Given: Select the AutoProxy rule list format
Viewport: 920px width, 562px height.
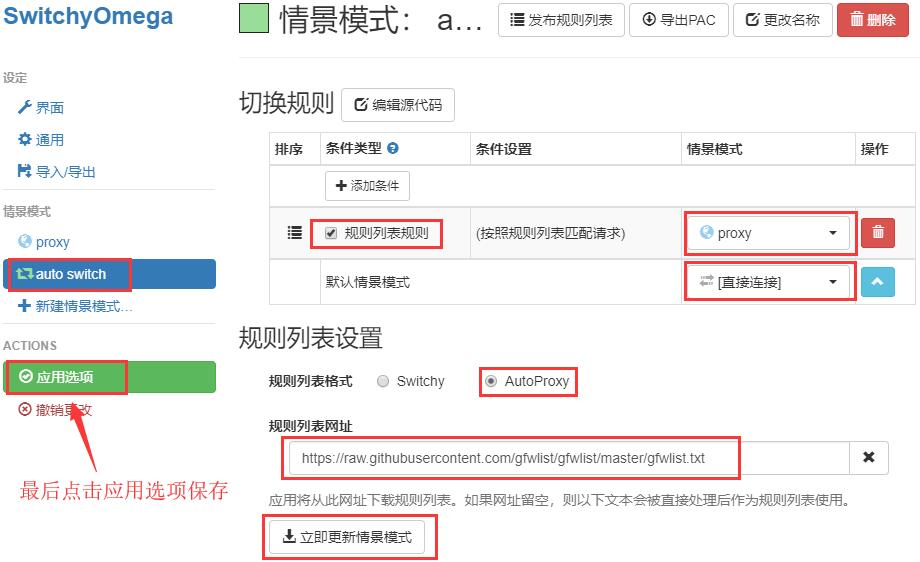Looking at the screenshot, I should (491, 381).
